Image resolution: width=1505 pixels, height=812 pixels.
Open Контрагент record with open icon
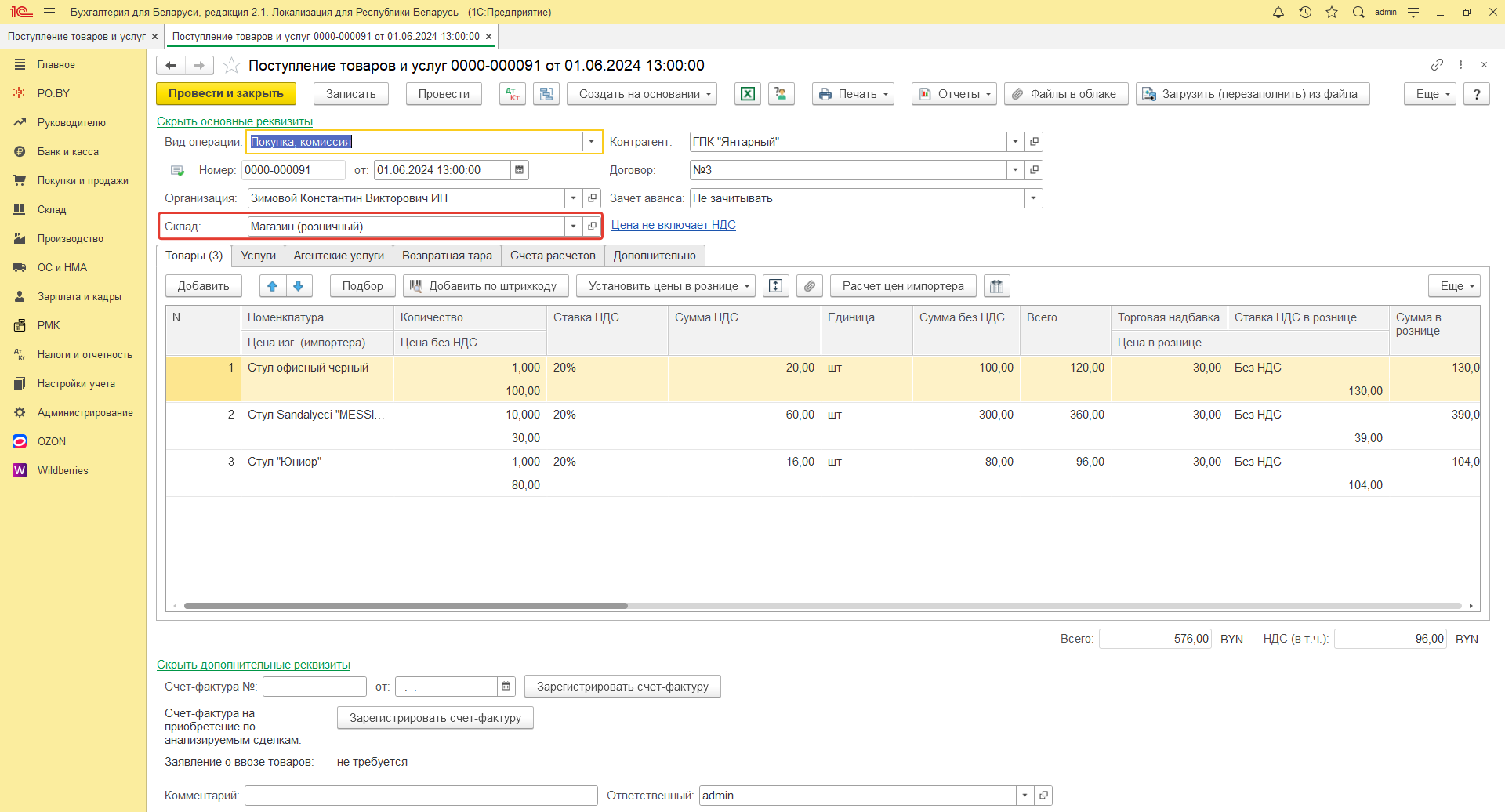pyautogui.click(x=1034, y=142)
